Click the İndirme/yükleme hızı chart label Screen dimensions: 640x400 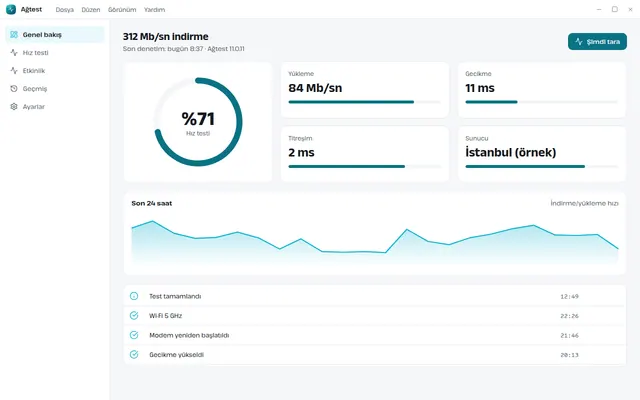coord(584,203)
